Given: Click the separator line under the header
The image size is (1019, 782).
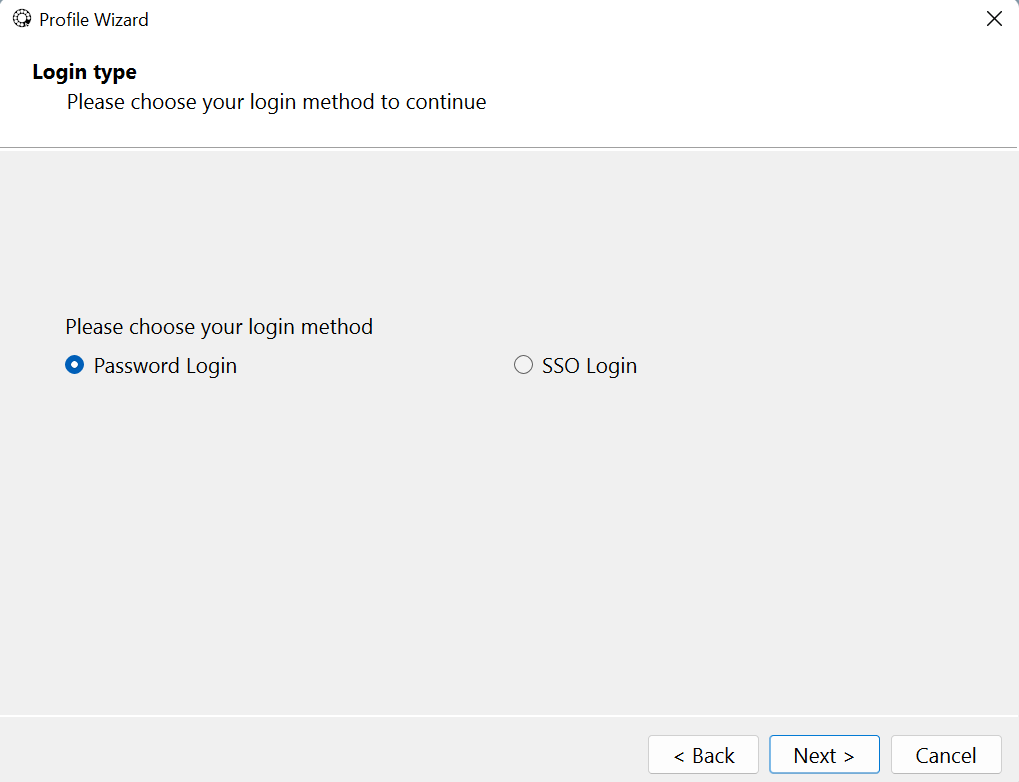Looking at the screenshot, I should pyautogui.click(x=509, y=148).
